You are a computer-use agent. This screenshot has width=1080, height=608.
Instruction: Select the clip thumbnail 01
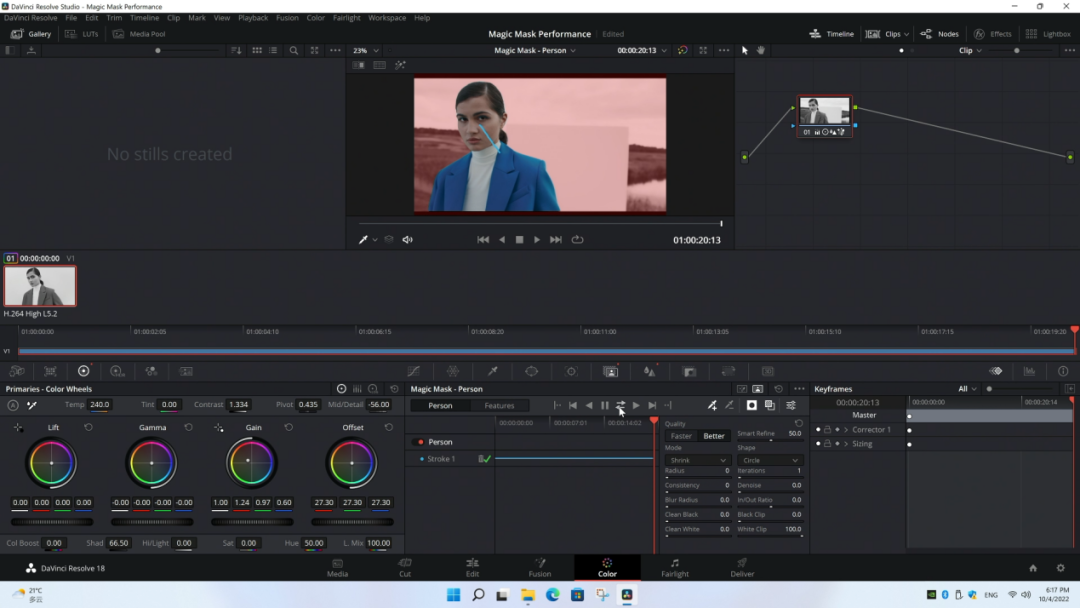[x=40, y=287]
